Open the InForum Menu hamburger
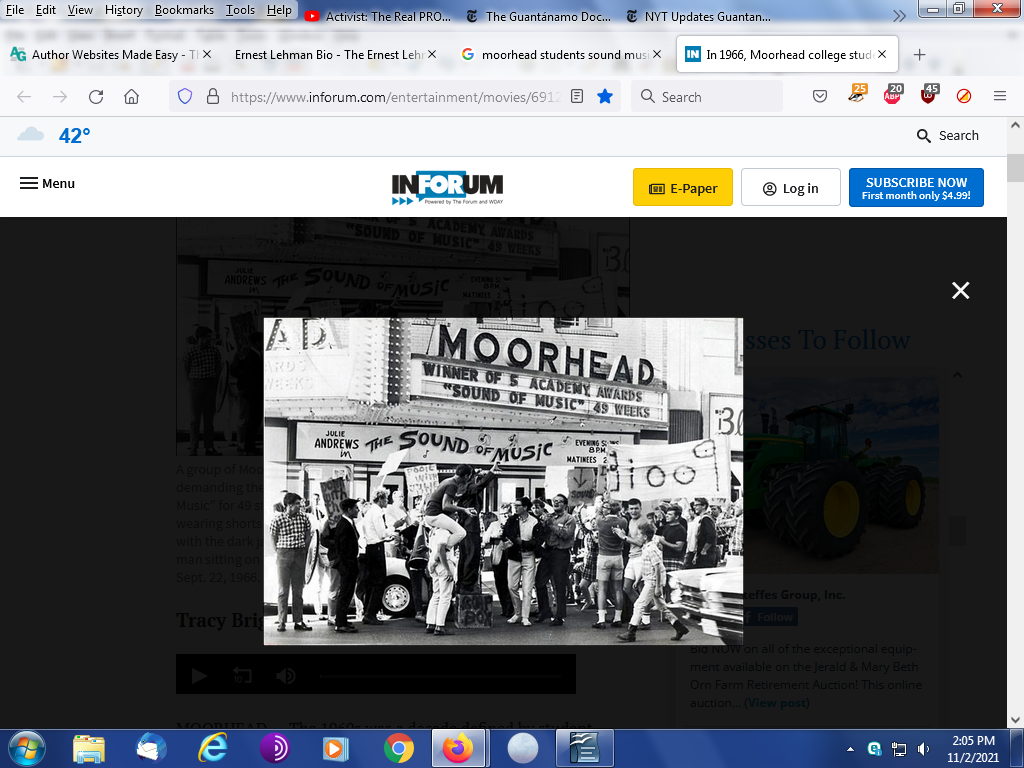 [x=47, y=184]
